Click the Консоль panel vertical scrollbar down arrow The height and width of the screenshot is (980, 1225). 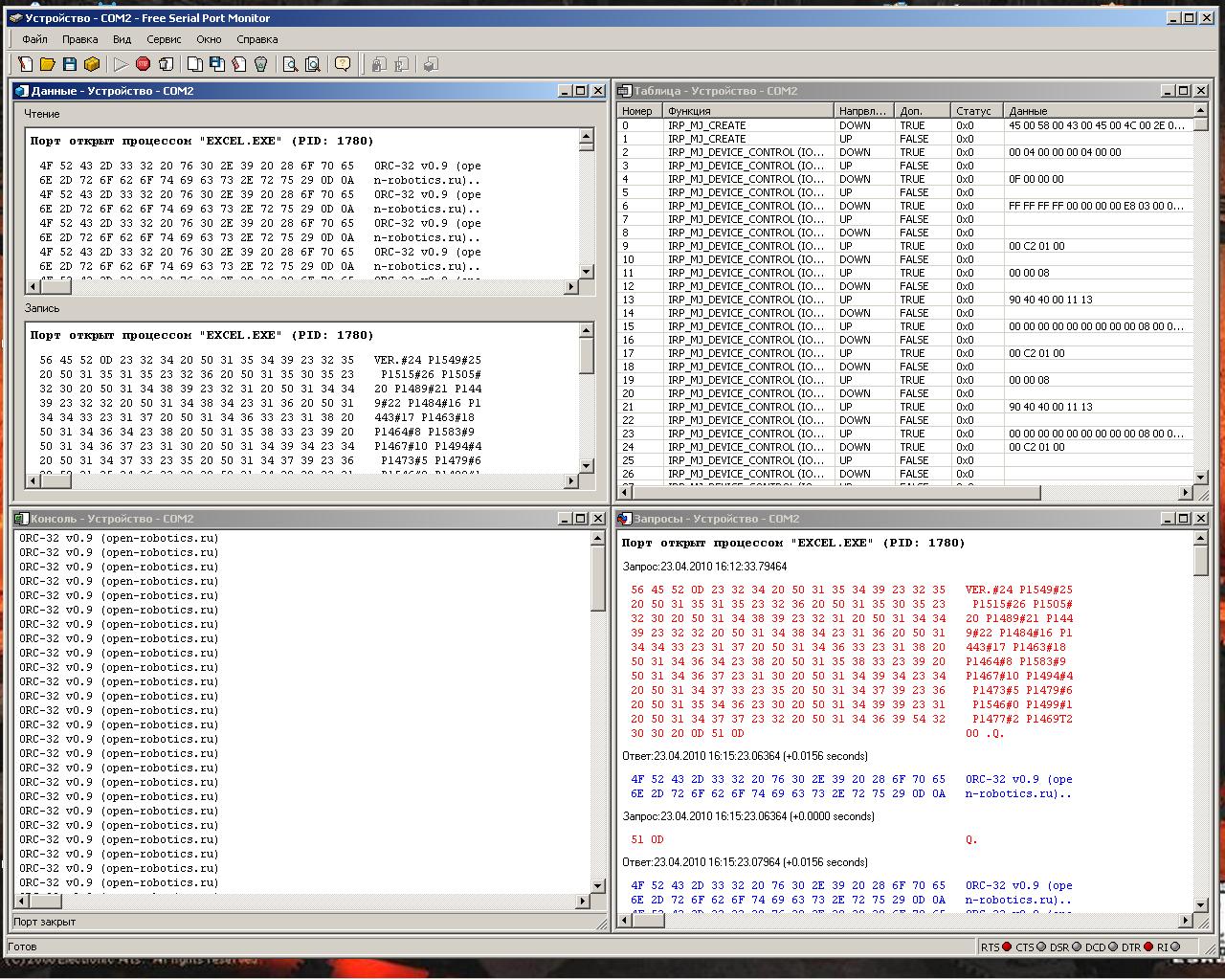pyautogui.click(x=599, y=886)
